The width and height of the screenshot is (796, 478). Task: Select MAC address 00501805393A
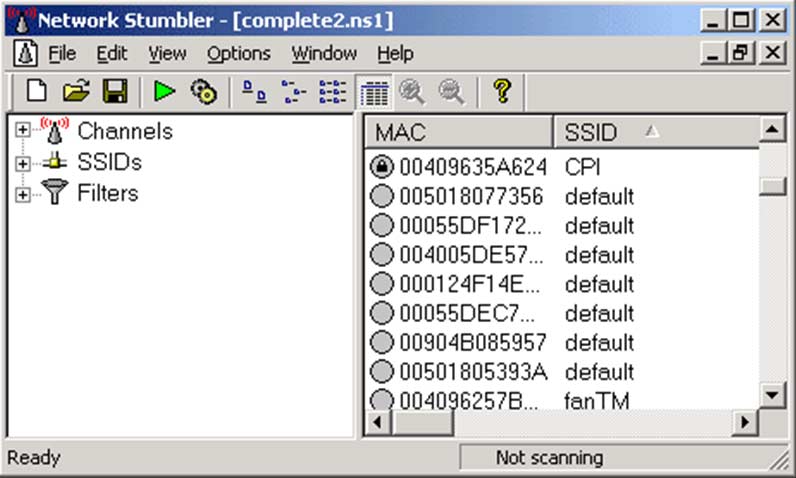[x=473, y=372]
